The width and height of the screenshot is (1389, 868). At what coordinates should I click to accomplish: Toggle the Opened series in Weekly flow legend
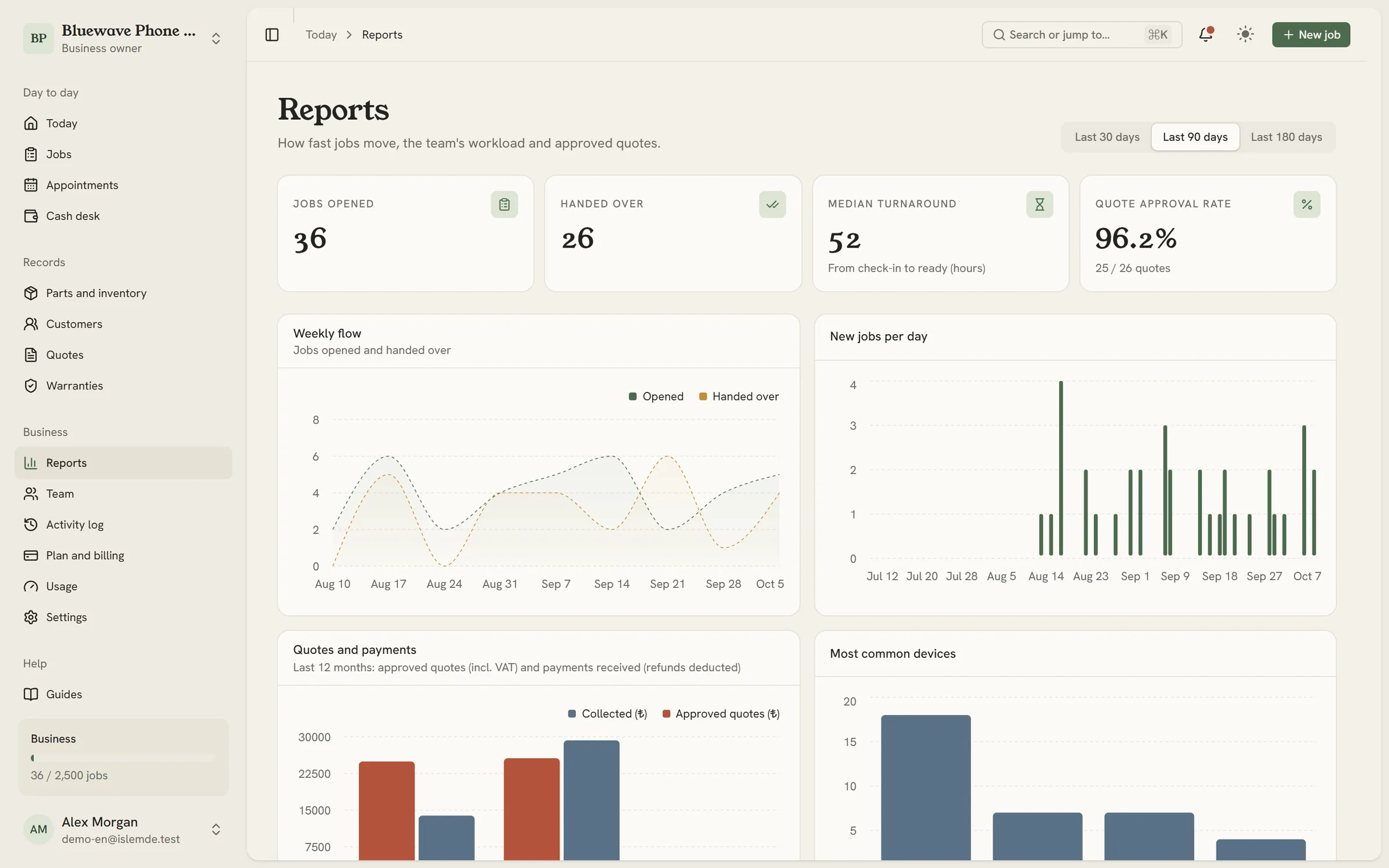pos(656,396)
